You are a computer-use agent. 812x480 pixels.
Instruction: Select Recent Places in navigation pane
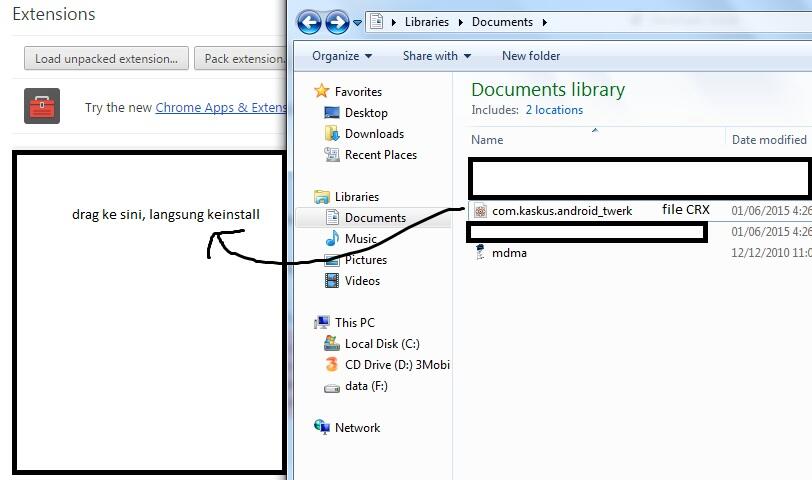(x=381, y=155)
